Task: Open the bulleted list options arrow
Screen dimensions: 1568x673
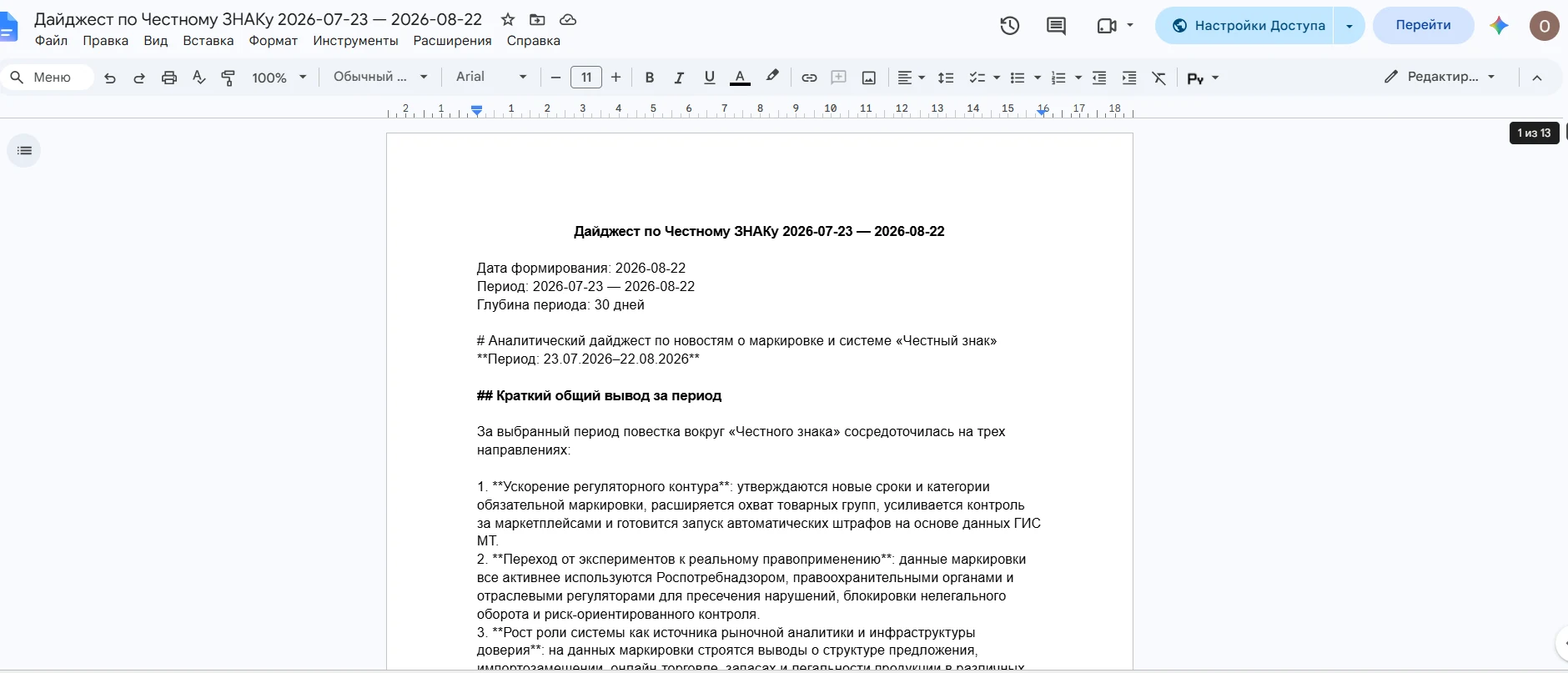Action: pyautogui.click(x=1038, y=78)
